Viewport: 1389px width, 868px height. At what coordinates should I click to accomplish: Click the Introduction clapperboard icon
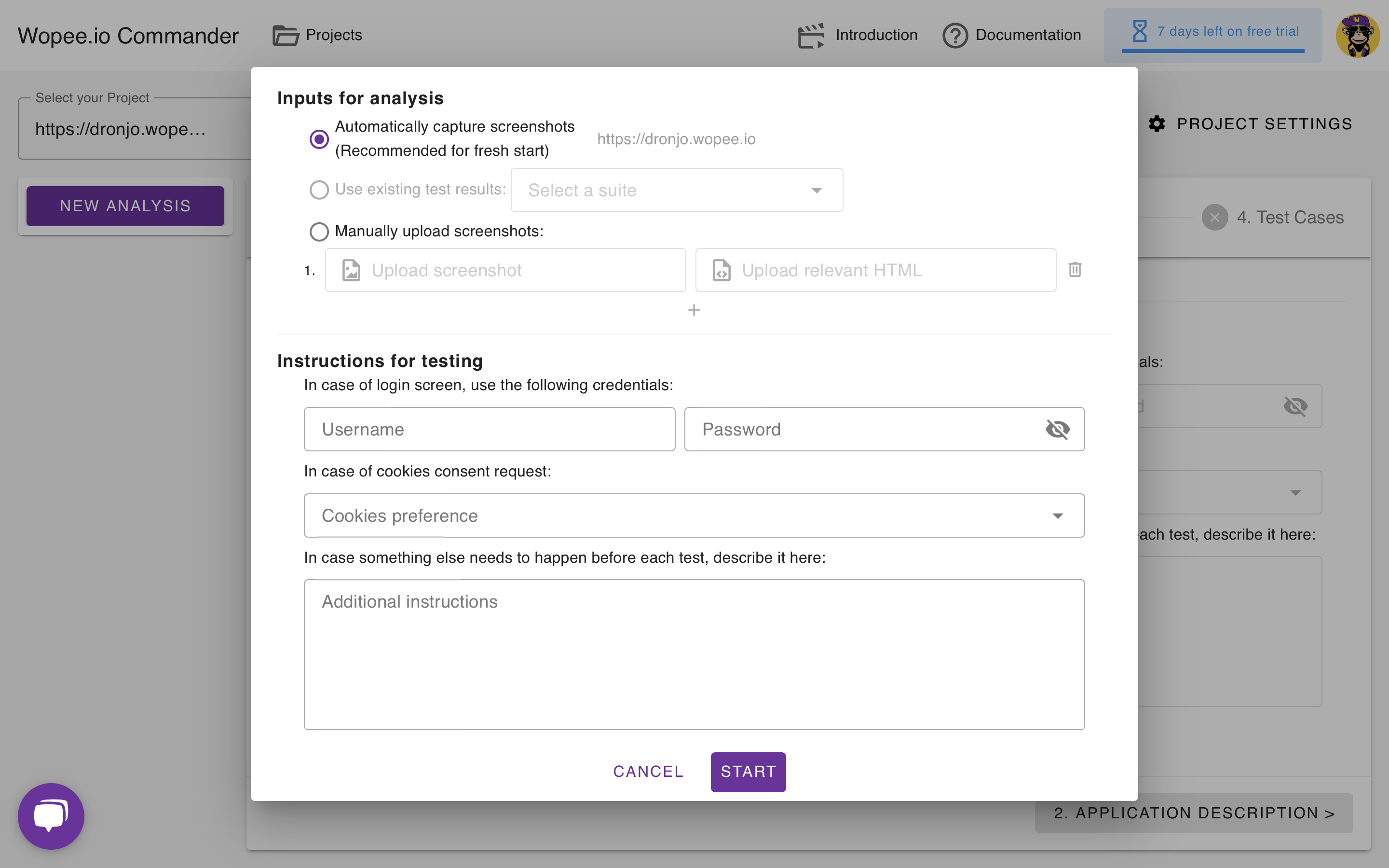811,35
